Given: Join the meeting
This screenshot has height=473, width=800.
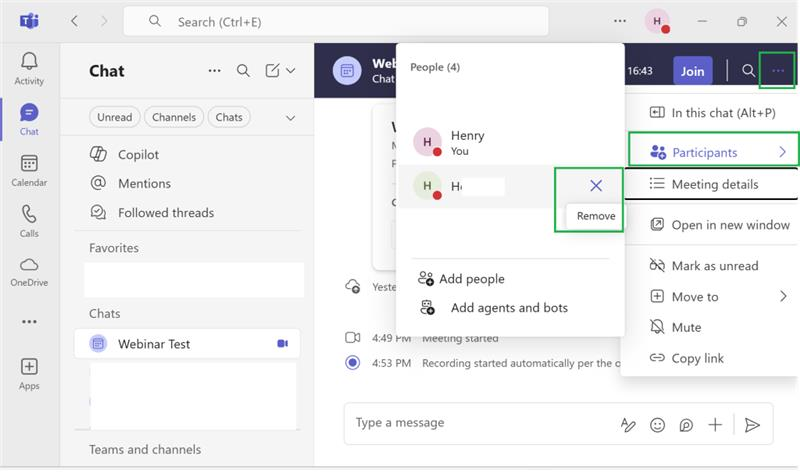Looking at the screenshot, I should point(692,71).
